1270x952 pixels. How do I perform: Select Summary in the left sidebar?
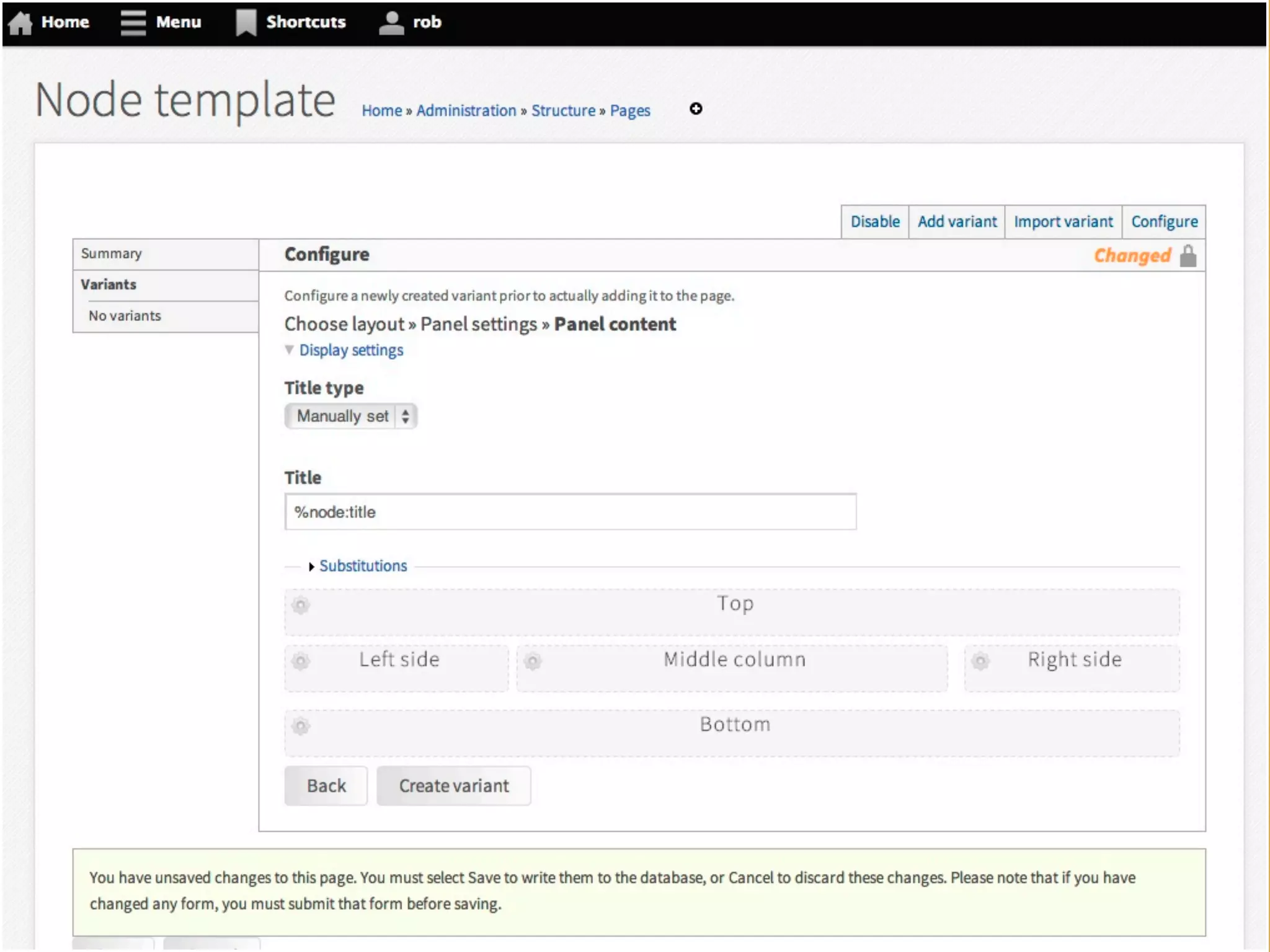112,253
